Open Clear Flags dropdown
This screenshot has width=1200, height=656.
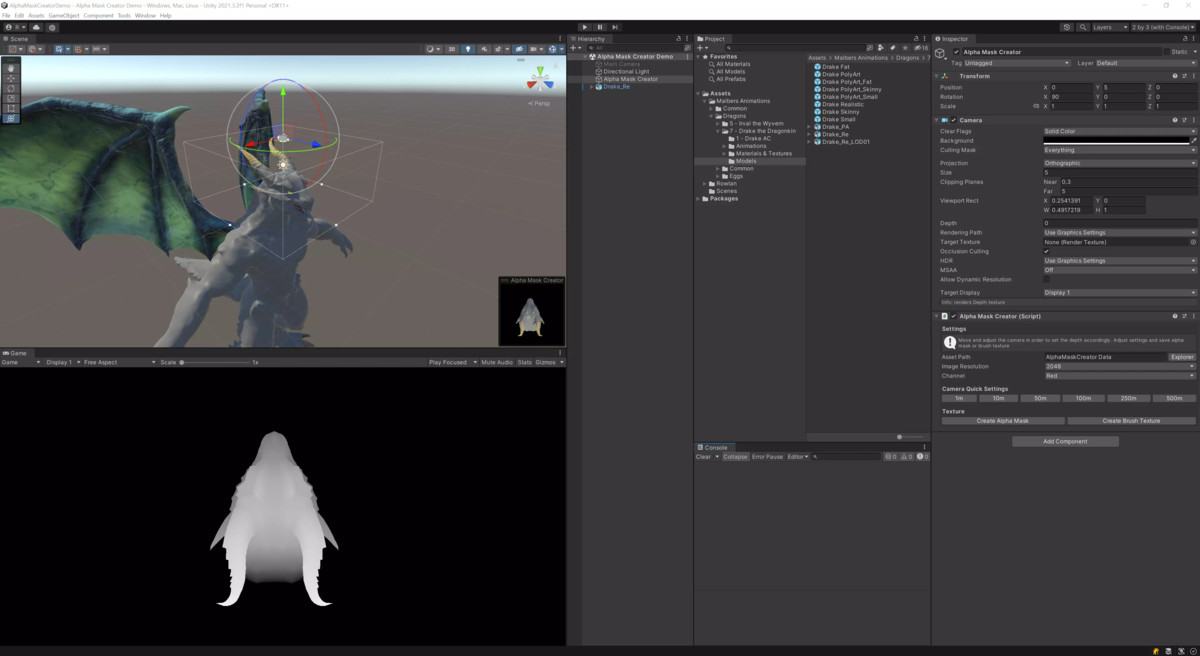click(1119, 131)
